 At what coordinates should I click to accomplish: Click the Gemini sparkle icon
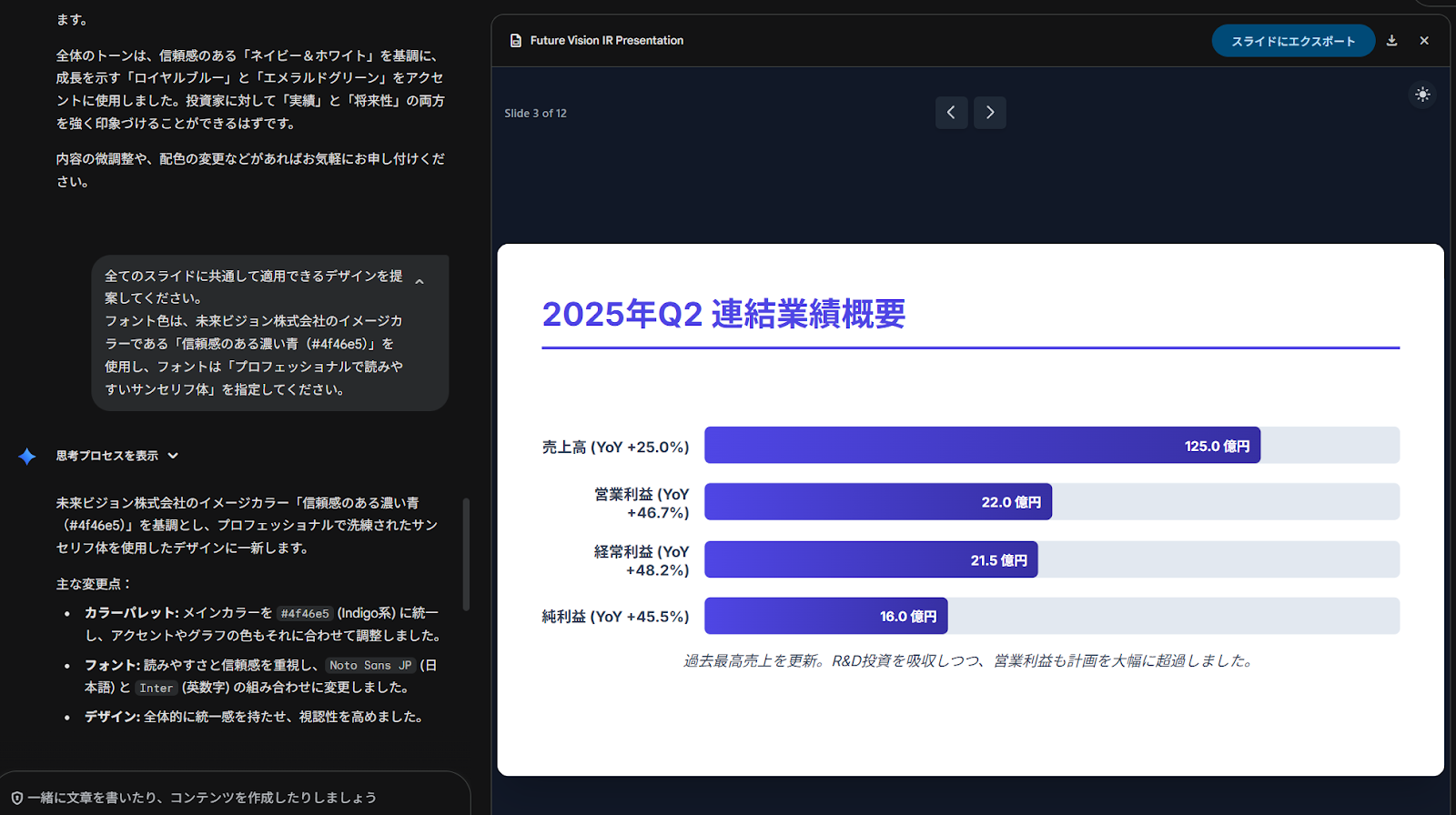(x=27, y=457)
